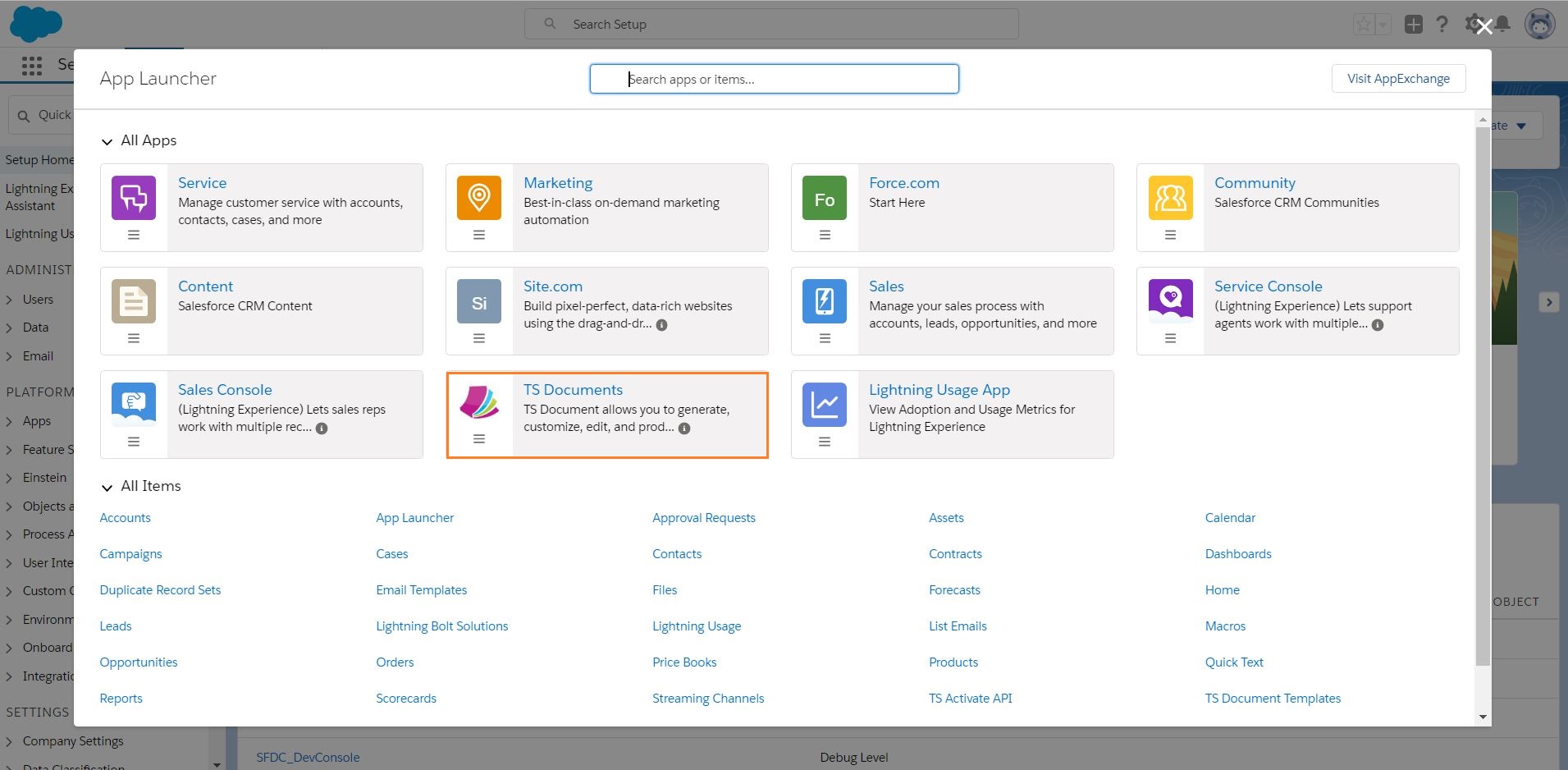Select Company Settings in the sidebar
This screenshot has width=1568, height=770.
coord(71,740)
